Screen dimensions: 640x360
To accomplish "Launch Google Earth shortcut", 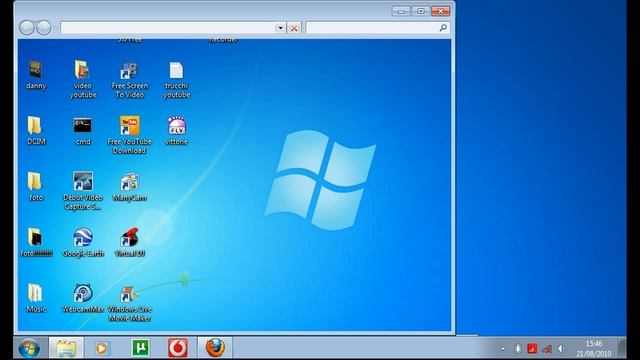I will pyautogui.click(x=82, y=242).
